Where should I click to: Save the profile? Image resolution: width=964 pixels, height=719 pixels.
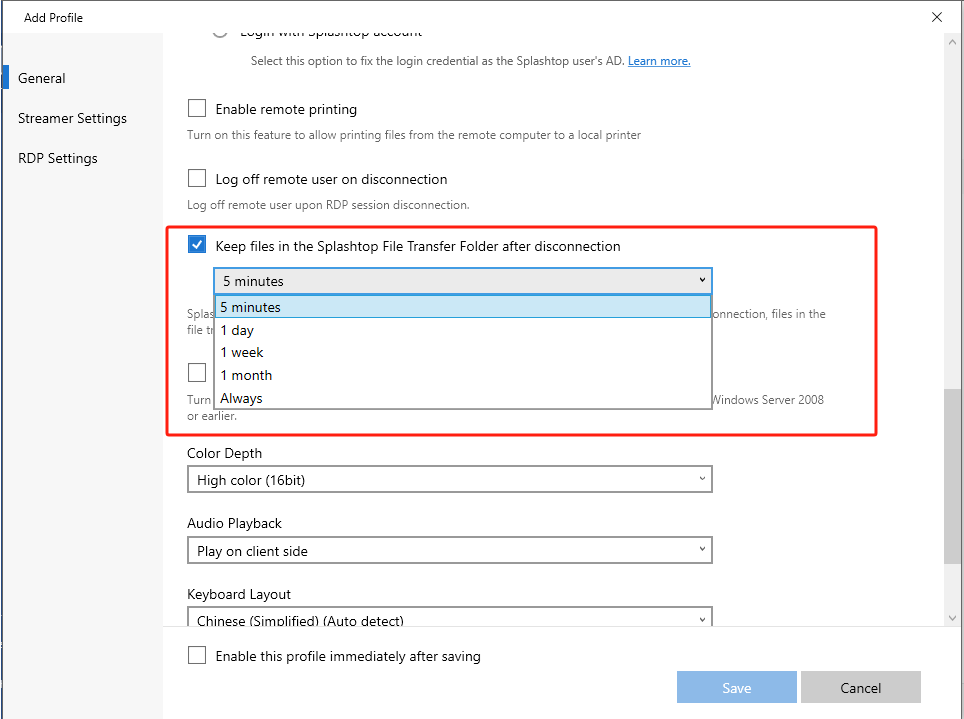tap(737, 687)
